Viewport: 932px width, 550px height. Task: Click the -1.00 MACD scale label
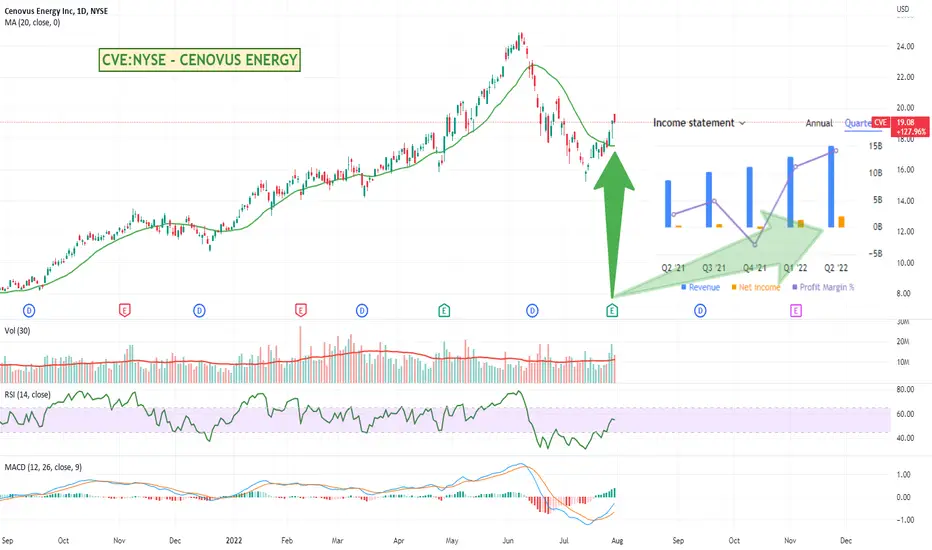[x=903, y=520]
